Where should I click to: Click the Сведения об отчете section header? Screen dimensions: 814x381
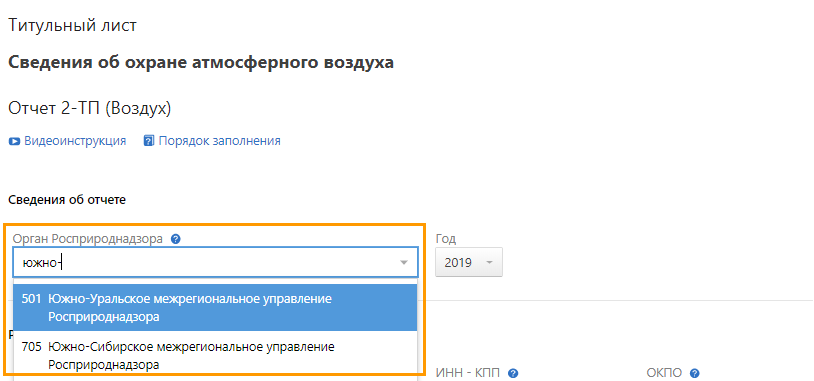[67, 200]
